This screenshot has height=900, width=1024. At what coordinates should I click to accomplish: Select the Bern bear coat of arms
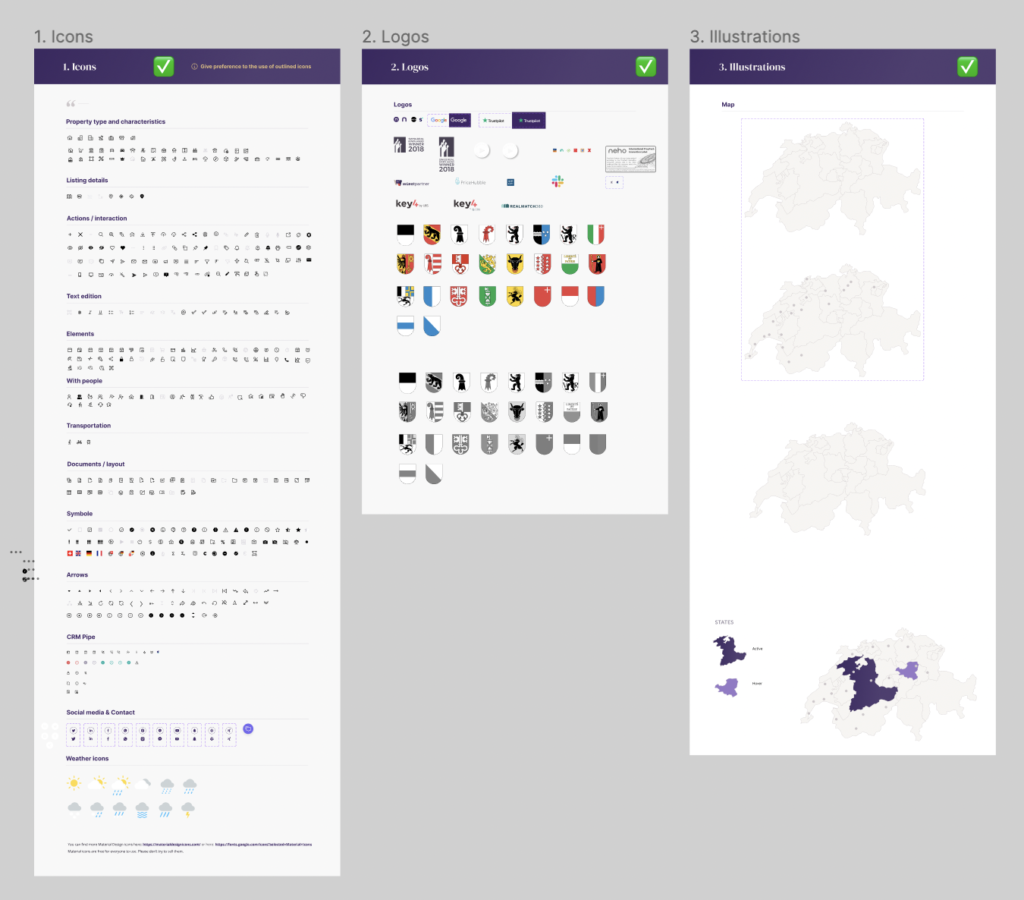(x=432, y=235)
